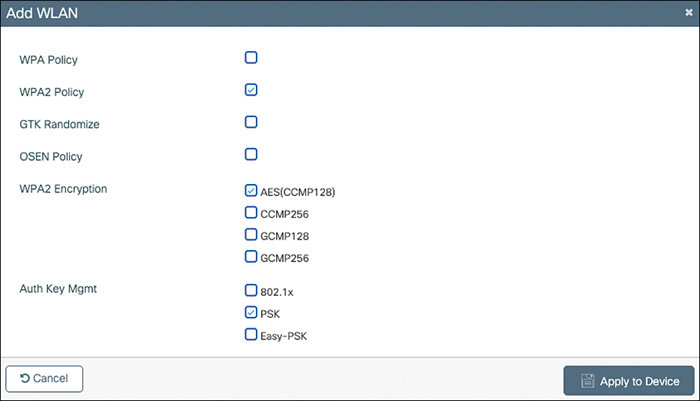Click the Auth Key Mgmt label
This screenshot has height=401, width=700.
tap(56, 289)
